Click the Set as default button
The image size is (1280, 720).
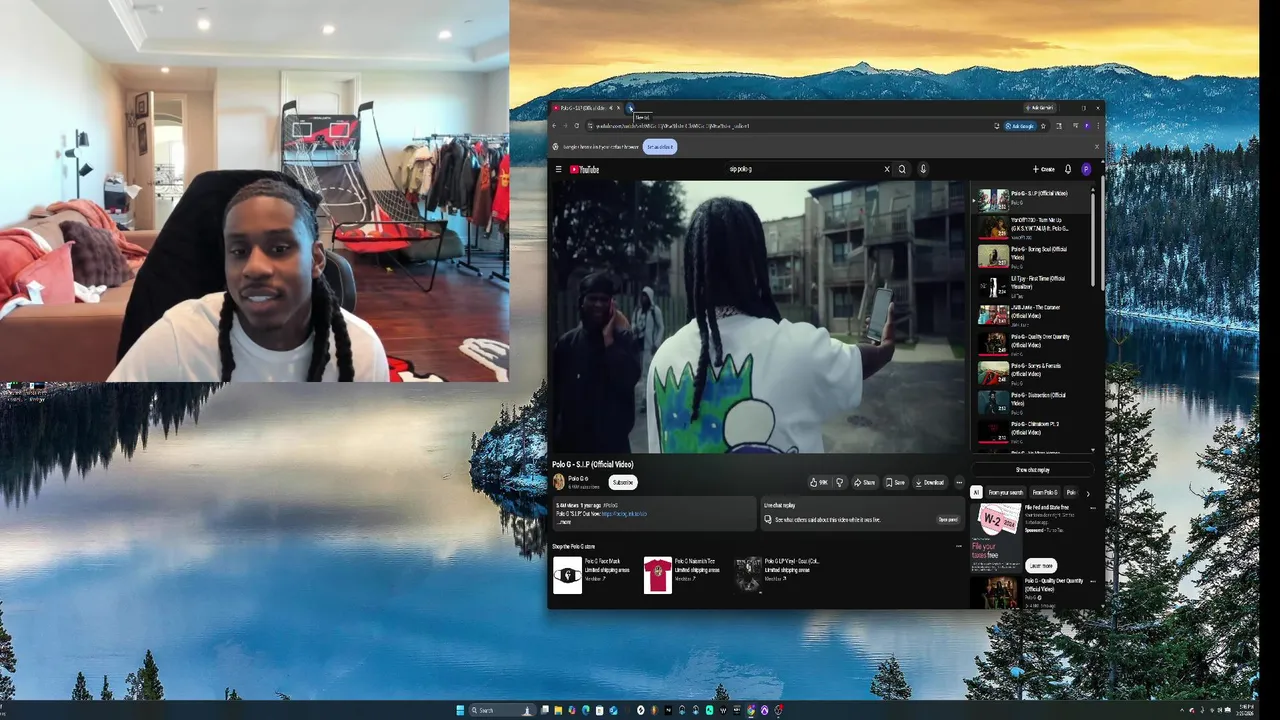pyautogui.click(x=660, y=147)
